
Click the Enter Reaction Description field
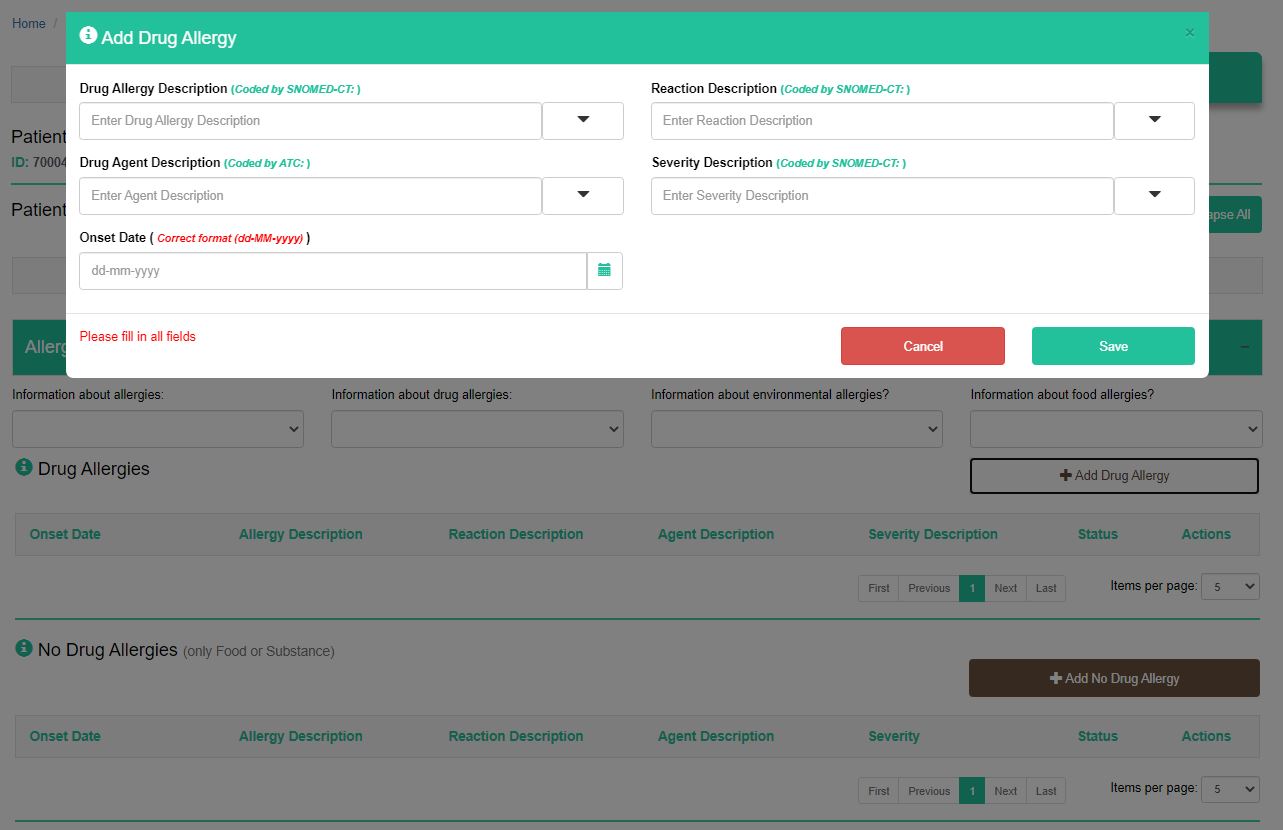coord(881,121)
